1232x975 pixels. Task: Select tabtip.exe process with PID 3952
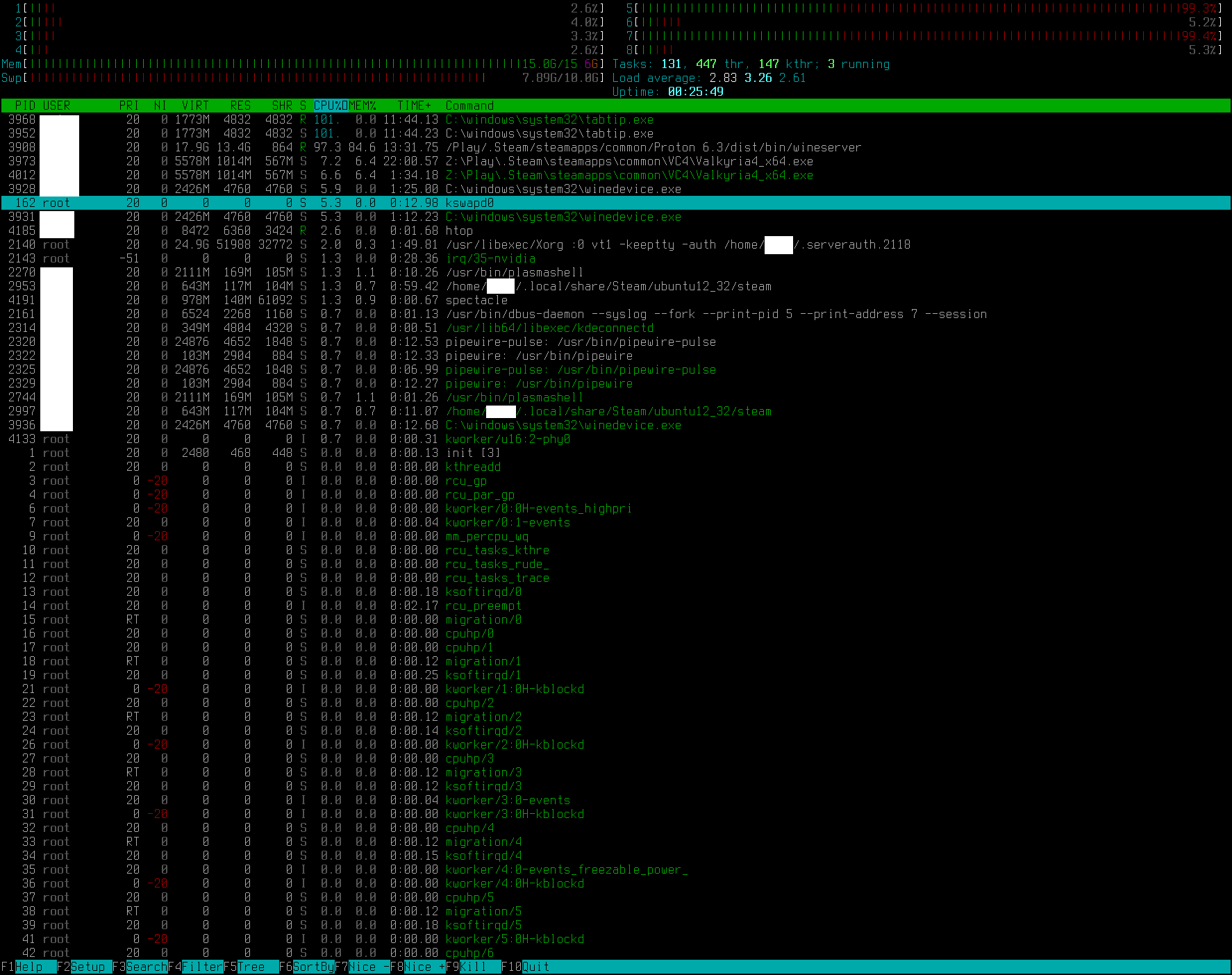point(616,133)
